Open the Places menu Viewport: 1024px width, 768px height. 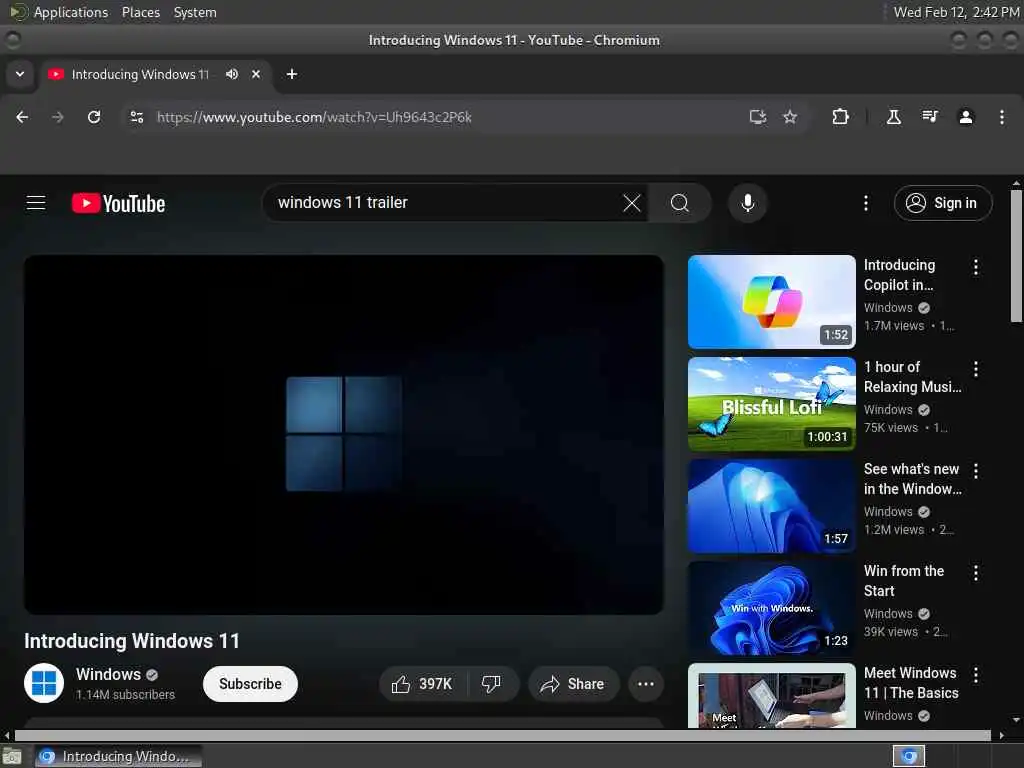tap(141, 12)
